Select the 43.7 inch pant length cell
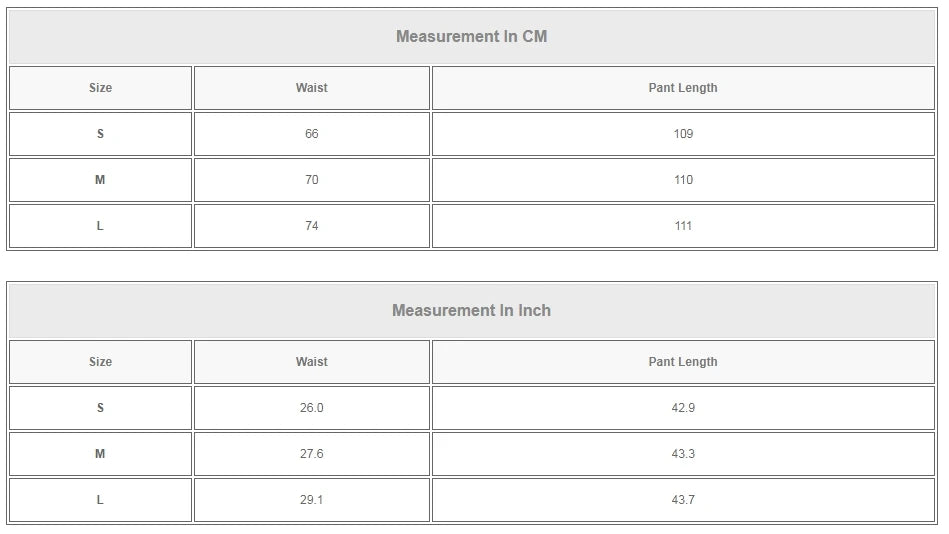 click(683, 500)
